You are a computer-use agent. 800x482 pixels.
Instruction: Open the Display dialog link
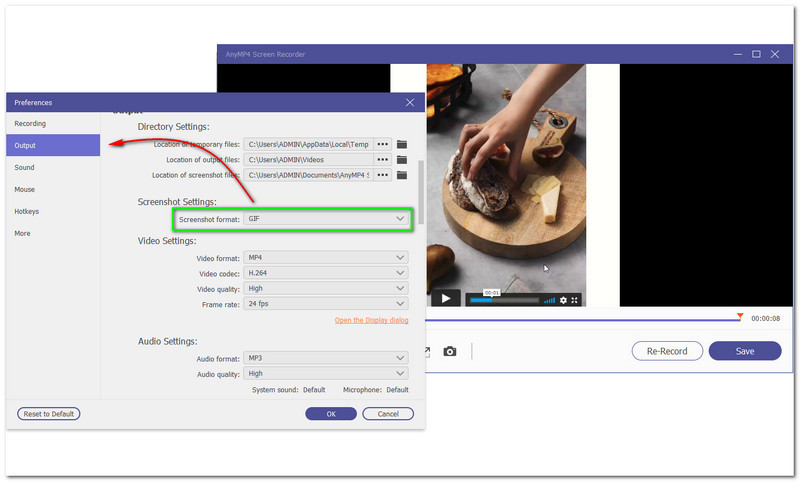coord(371,320)
